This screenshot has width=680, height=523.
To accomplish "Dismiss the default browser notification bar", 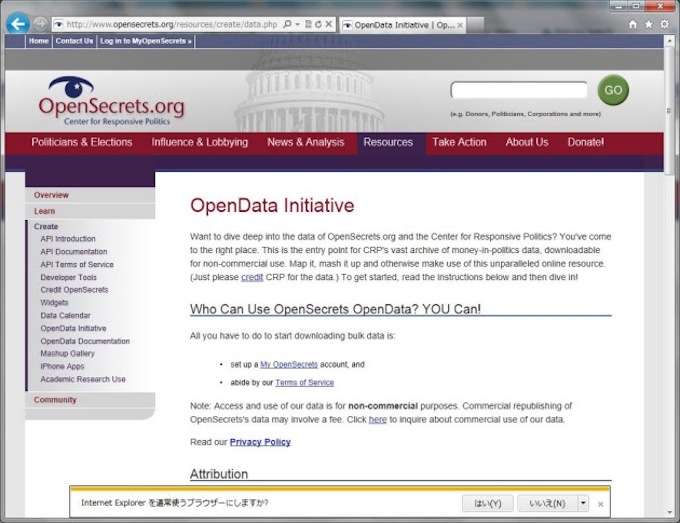I will (600, 503).
